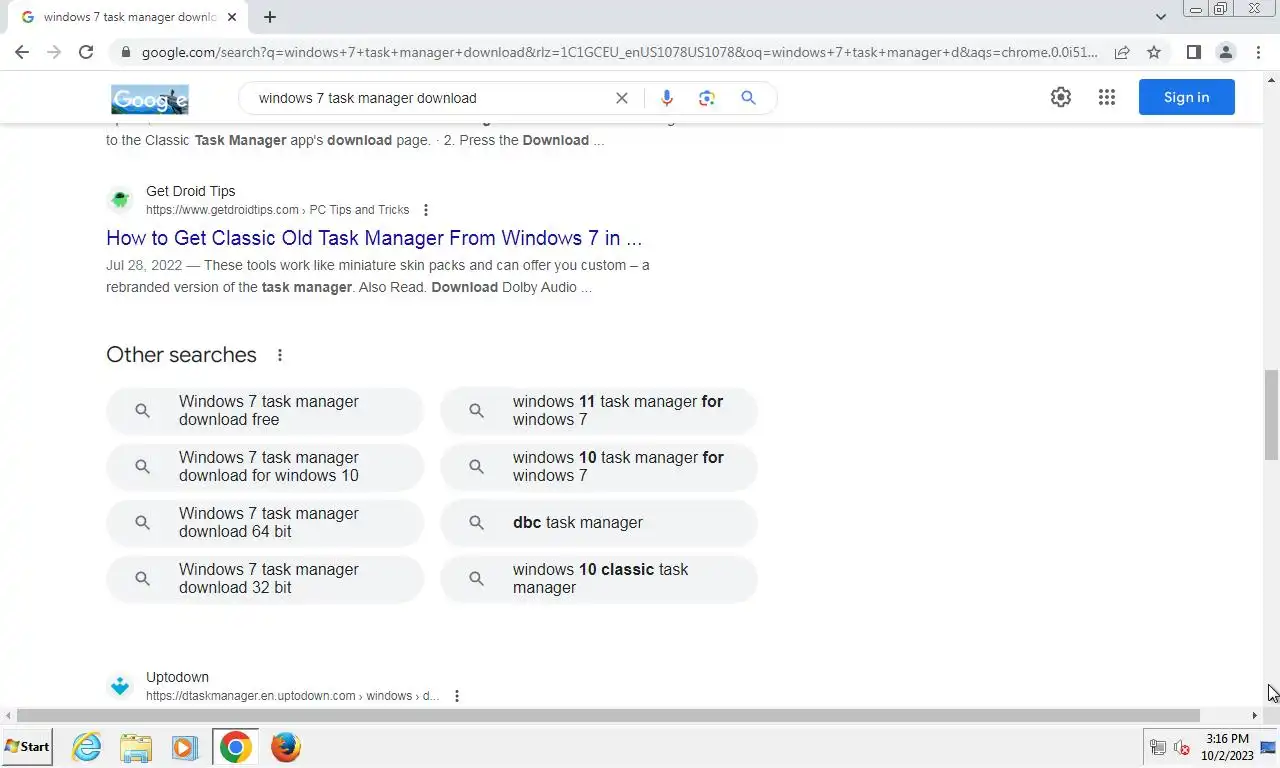Open the dtaskmanager.en.uptodown.com URL
1280x768 pixels.
[292, 696]
